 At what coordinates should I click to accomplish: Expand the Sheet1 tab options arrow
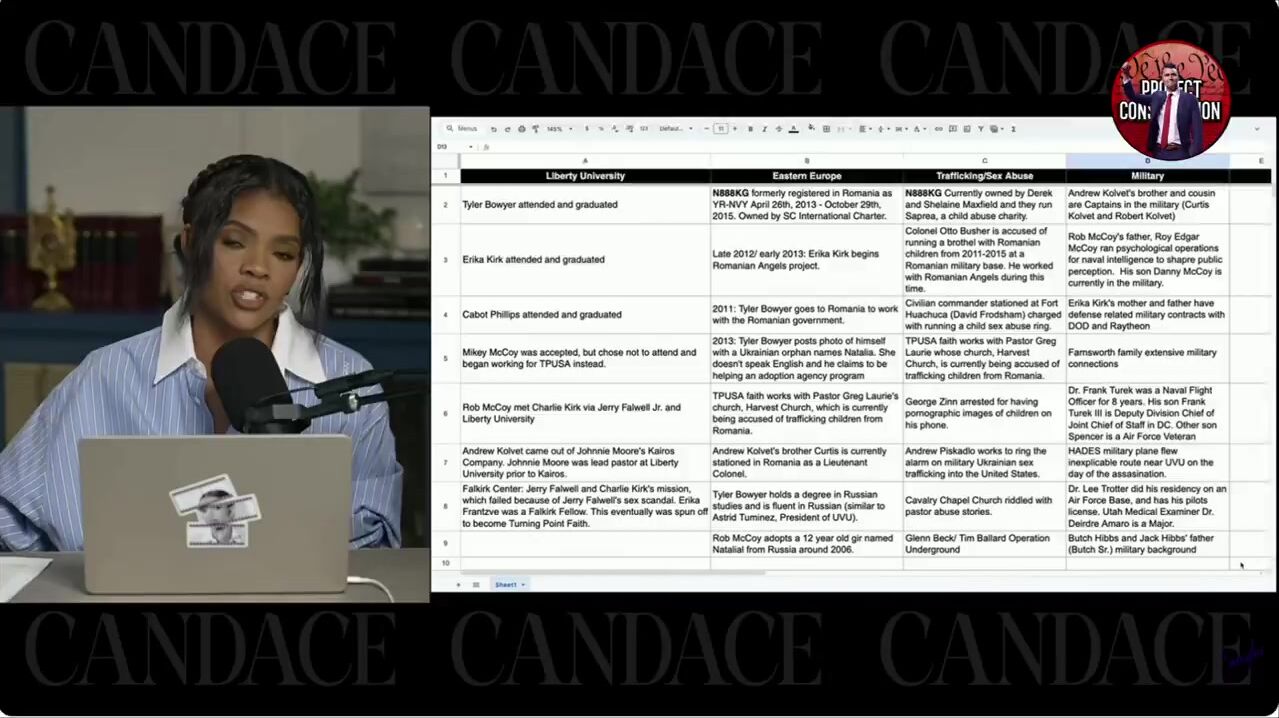click(x=523, y=584)
